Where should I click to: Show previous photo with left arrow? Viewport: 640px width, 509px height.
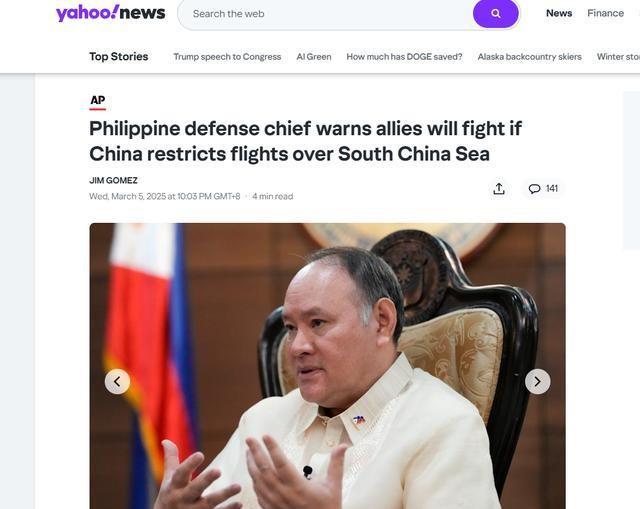117,382
